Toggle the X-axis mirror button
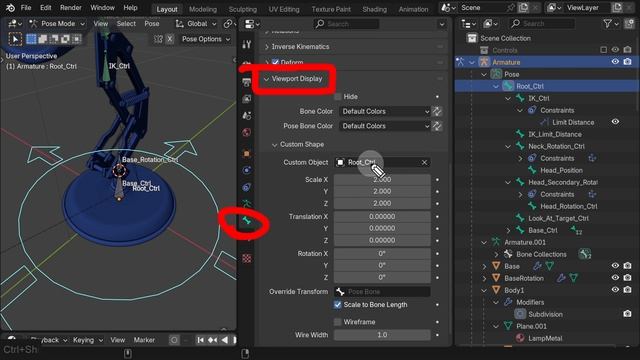 coord(170,39)
